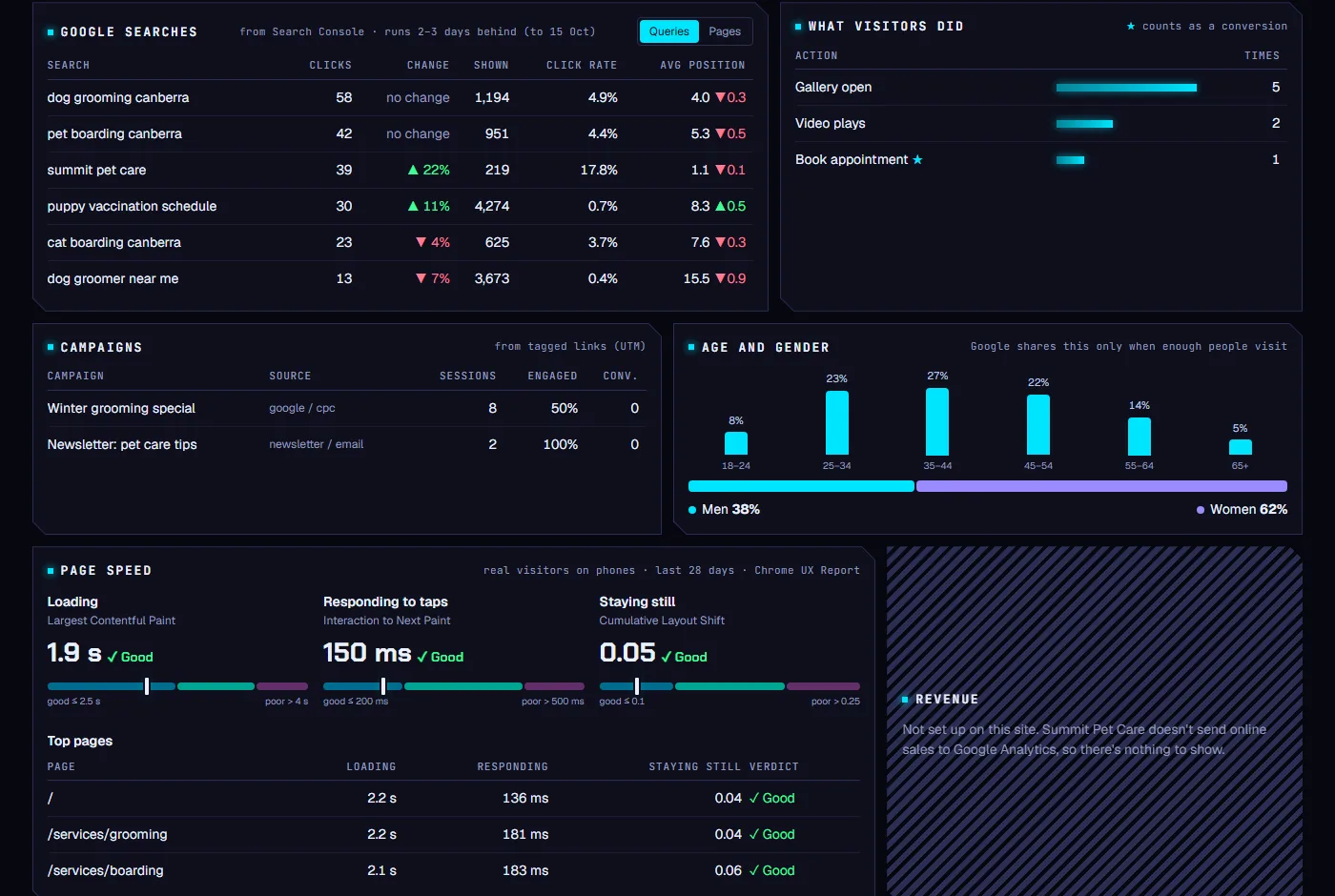The height and width of the screenshot is (896, 1335).
Task: Click the CLICKS column header
Action: [x=331, y=65]
